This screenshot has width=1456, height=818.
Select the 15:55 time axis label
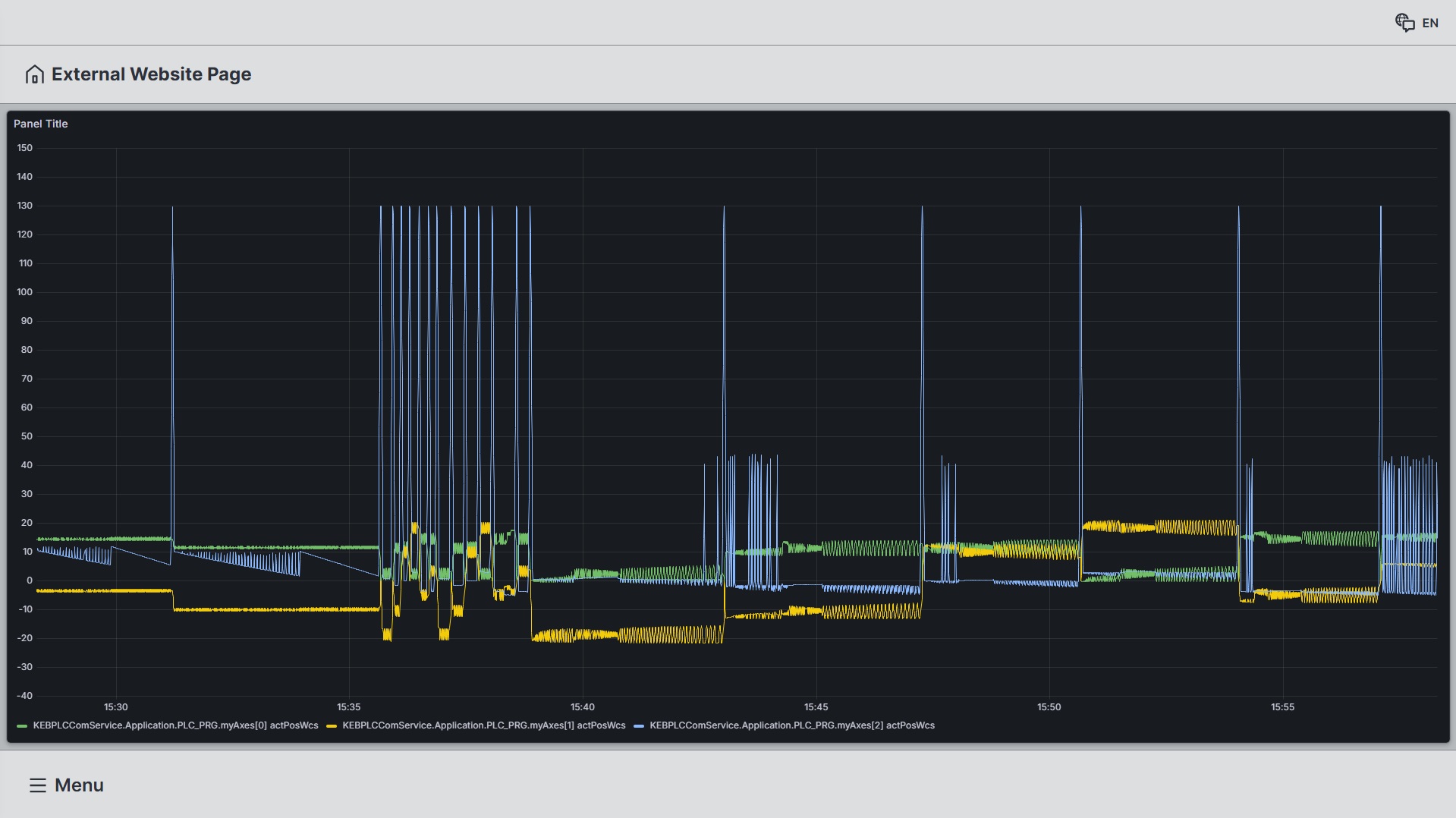(x=1283, y=707)
